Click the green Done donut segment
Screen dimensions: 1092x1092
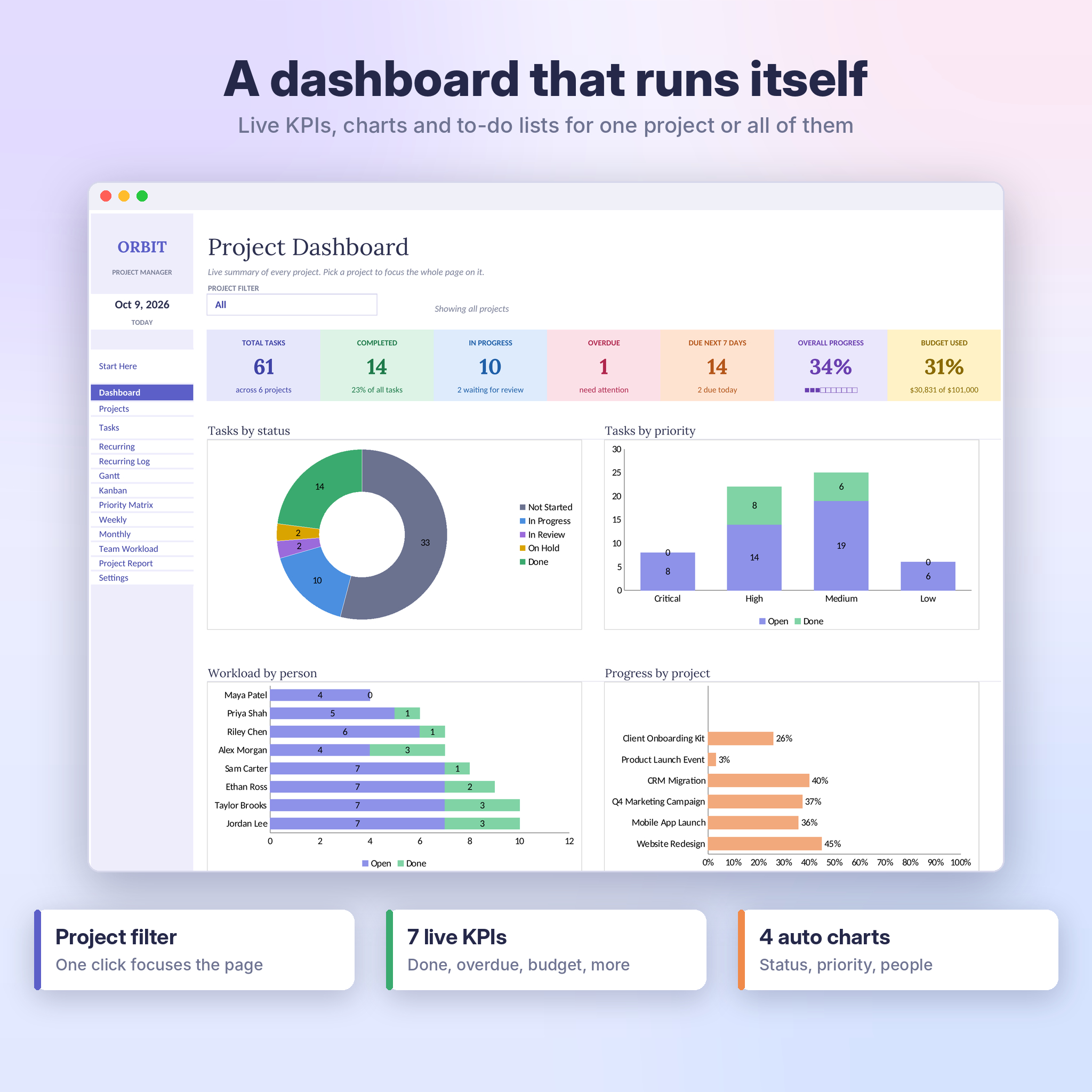coord(320,486)
